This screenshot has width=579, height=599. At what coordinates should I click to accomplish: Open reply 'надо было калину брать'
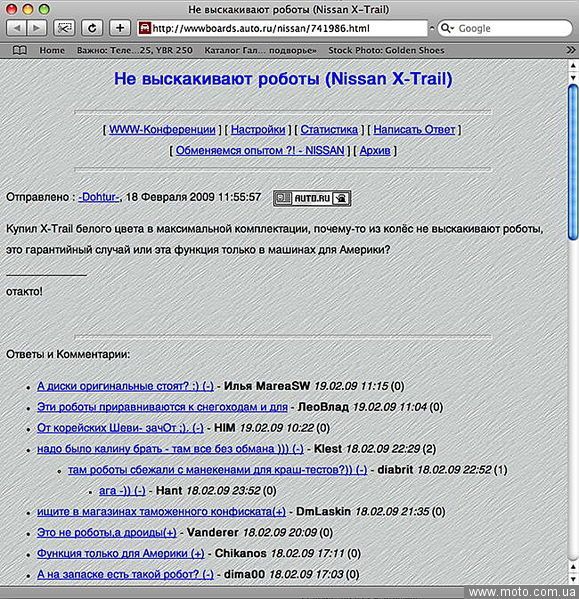pyautogui.click(x=170, y=449)
